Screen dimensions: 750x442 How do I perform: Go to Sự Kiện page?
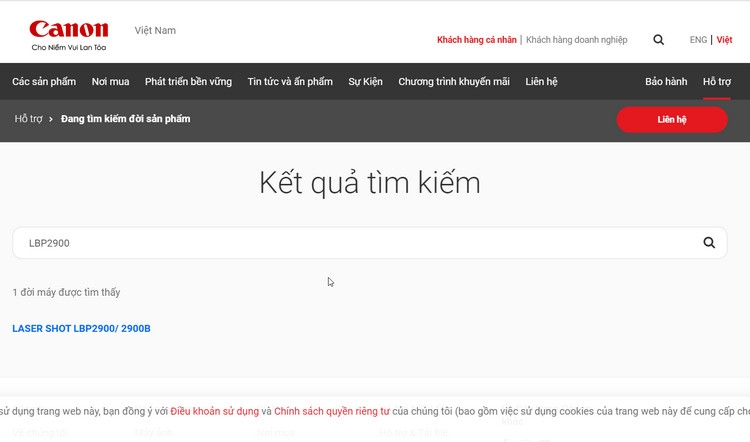coord(365,81)
